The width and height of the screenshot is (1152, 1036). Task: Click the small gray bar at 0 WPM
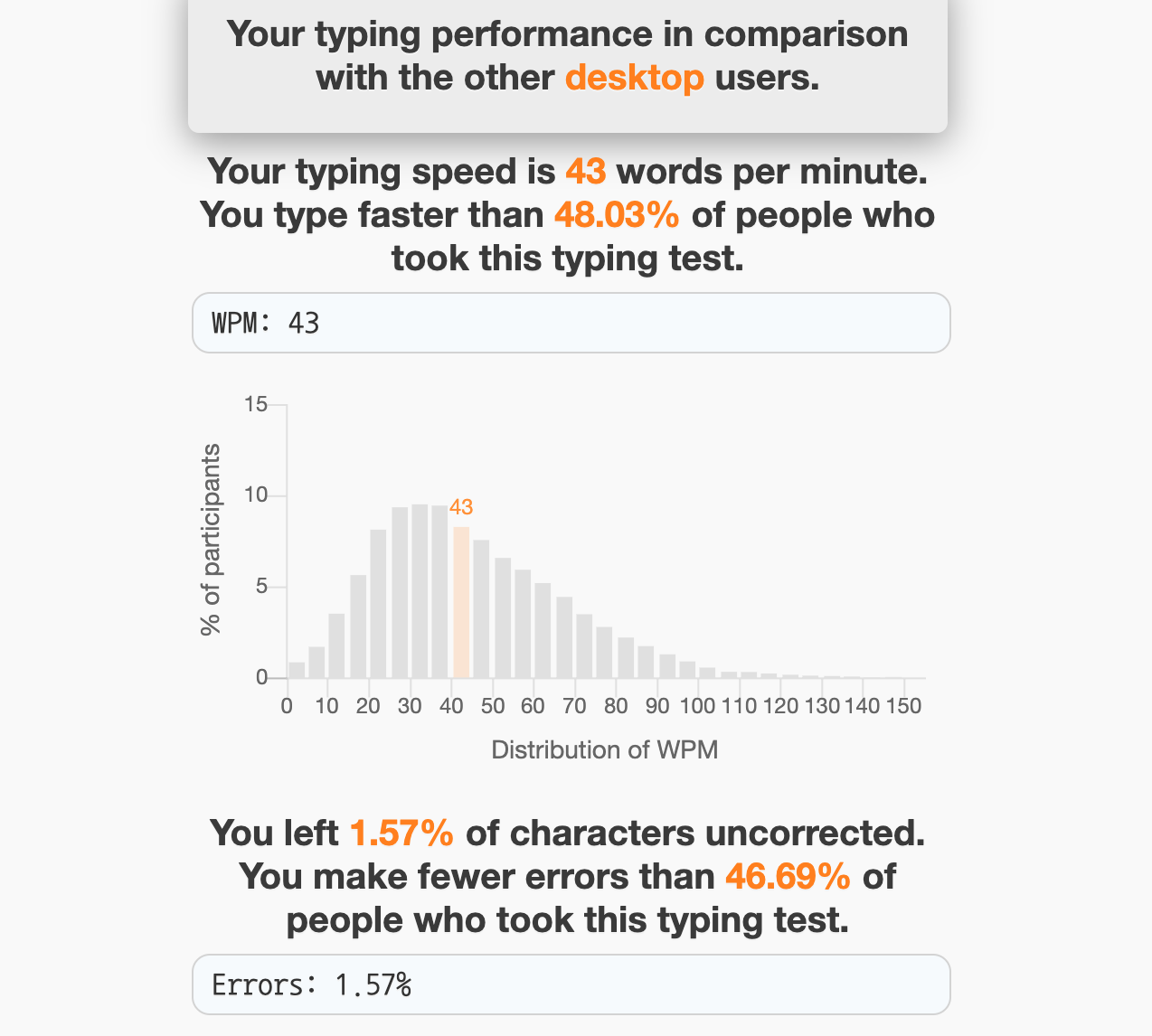297,670
